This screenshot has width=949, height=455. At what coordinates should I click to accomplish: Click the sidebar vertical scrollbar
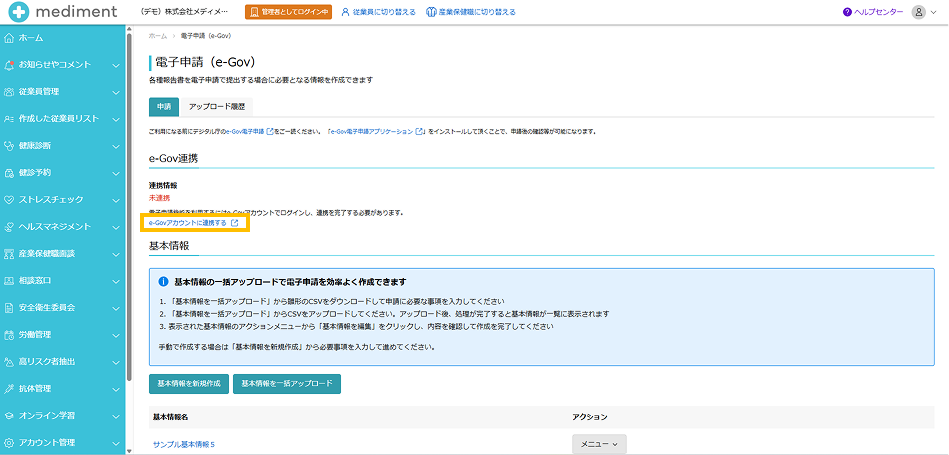pyautogui.click(x=128, y=206)
